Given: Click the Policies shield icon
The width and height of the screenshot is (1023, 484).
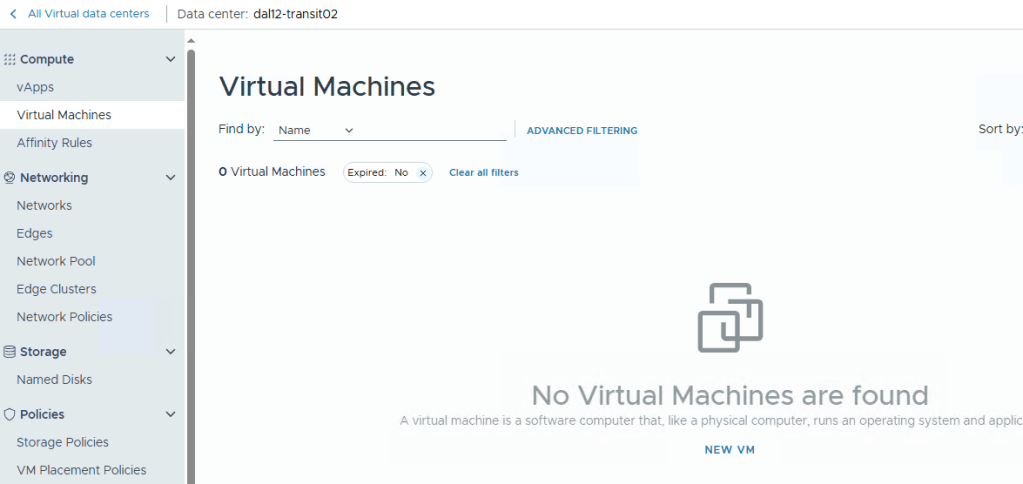Looking at the screenshot, I should coord(10,414).
